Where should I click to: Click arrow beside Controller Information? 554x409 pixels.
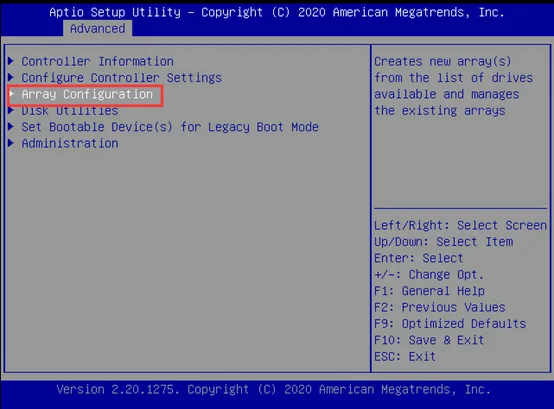(x=11, y=61)
